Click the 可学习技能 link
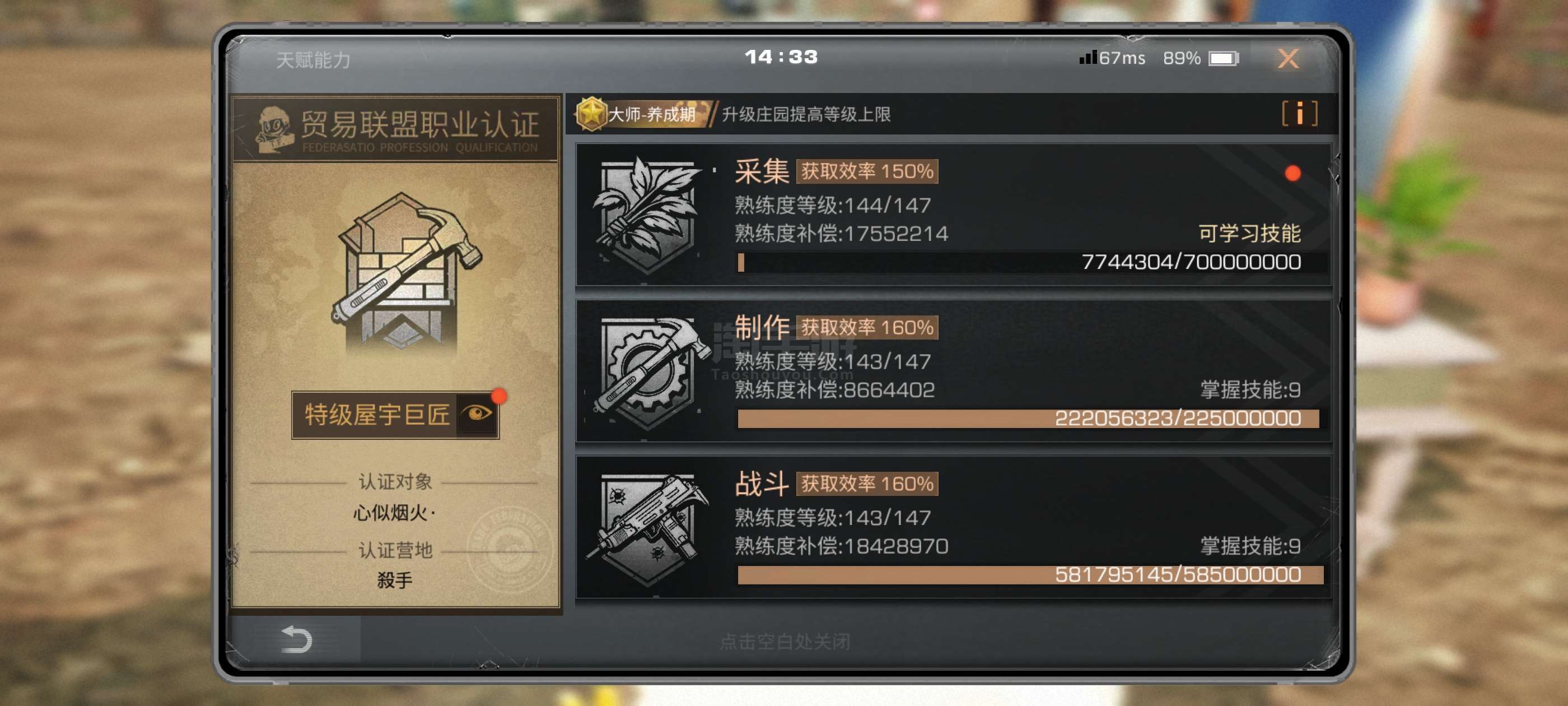 click(x=1249, y=233)
